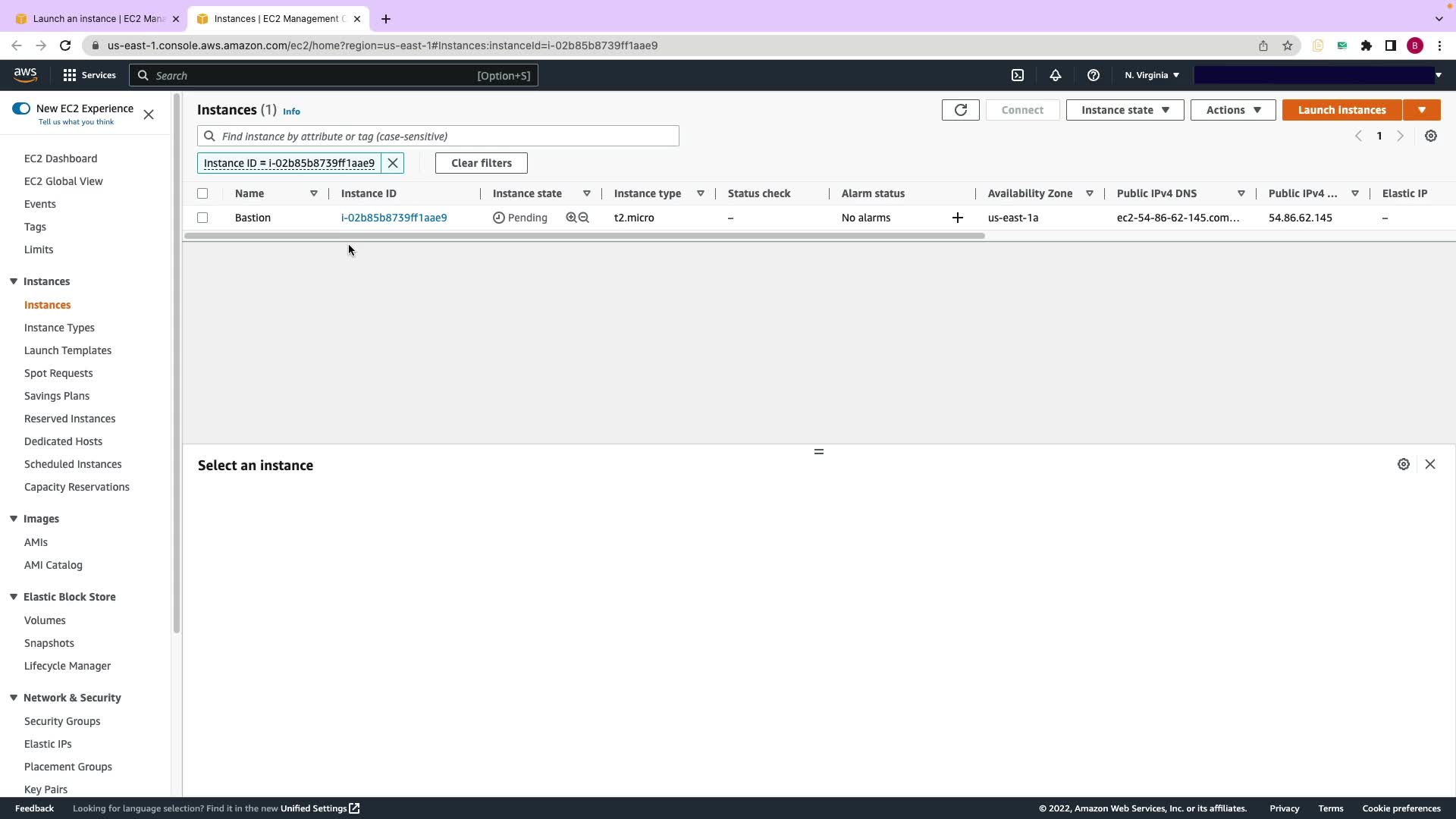The width and height of the screenshot is (1456, 819).
Task: Open instance i-02b85b8739ff1aae9 link
Action: click(394, 218)
